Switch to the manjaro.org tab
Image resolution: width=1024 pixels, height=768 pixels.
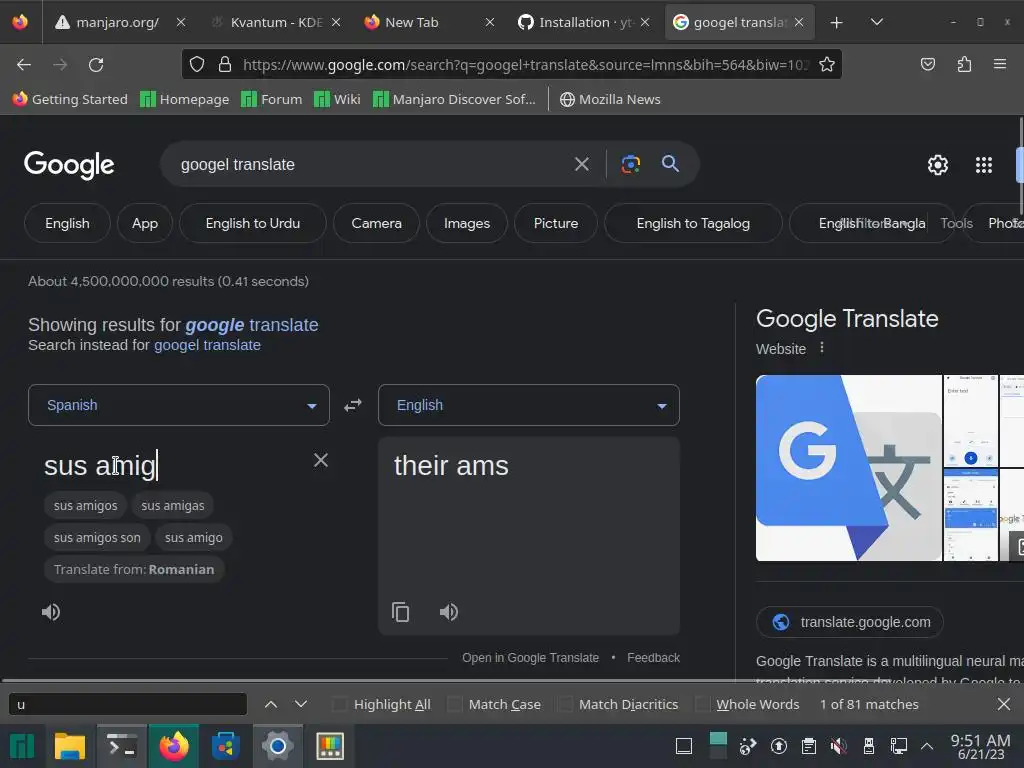pyautogui.click(x=118, y=22)
